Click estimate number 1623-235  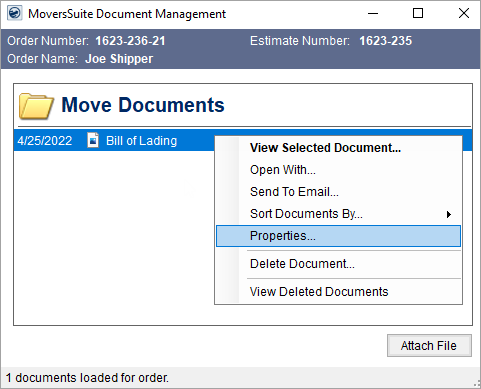[x=385, y=41]
